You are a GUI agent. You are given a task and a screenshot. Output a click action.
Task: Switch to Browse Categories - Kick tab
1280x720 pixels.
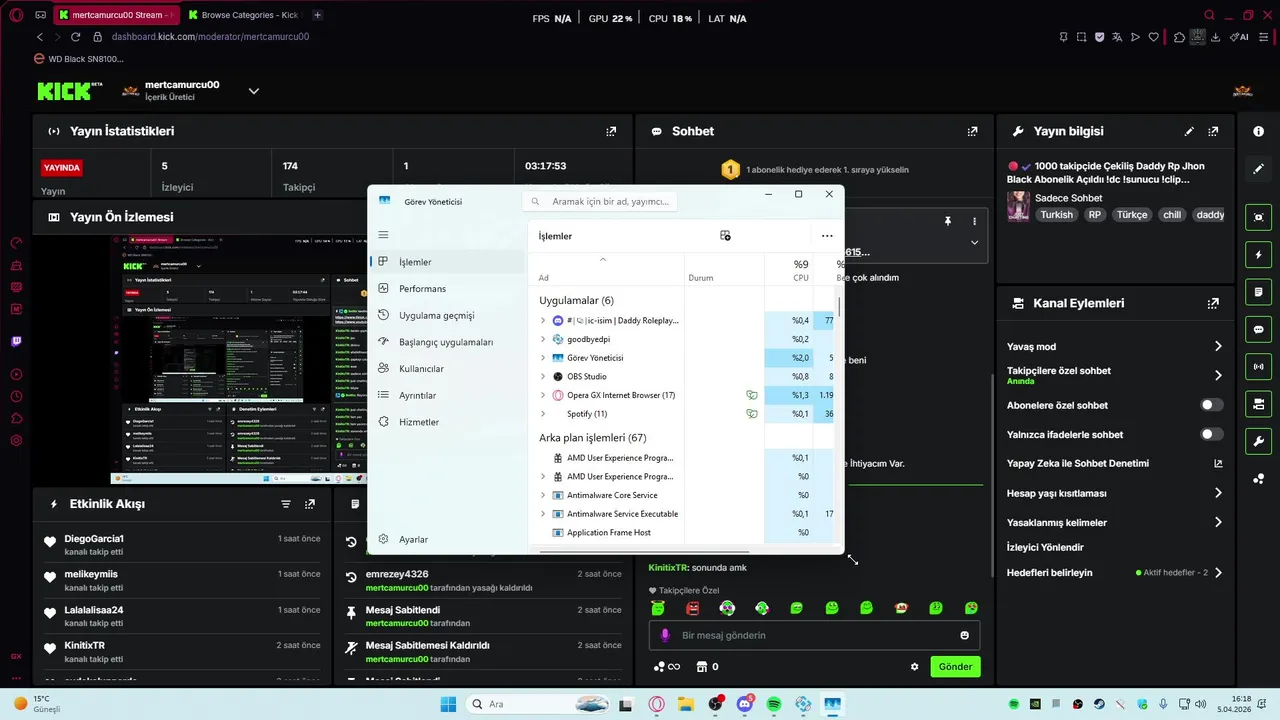243,15
